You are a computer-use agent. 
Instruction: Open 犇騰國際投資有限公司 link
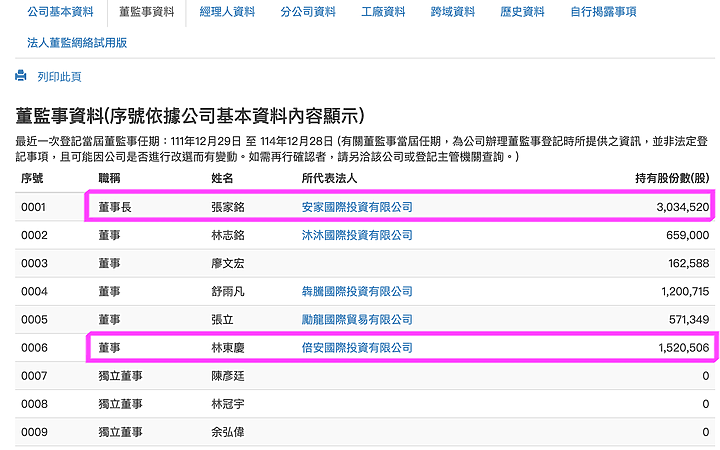(357, 292)
